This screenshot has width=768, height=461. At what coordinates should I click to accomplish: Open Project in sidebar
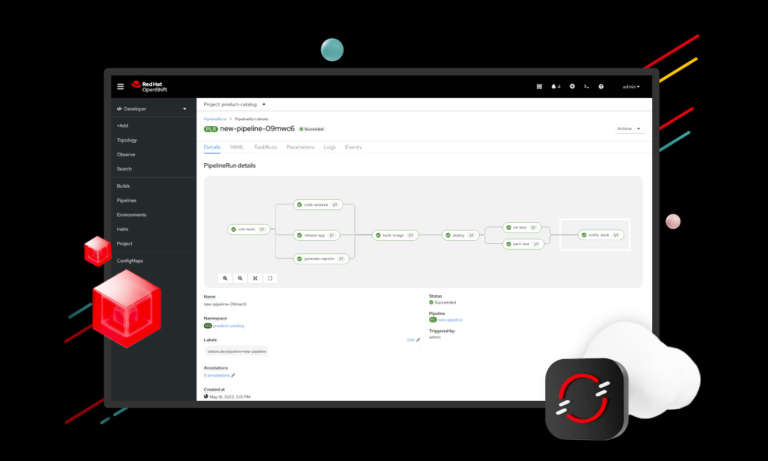tap(124, 243)
